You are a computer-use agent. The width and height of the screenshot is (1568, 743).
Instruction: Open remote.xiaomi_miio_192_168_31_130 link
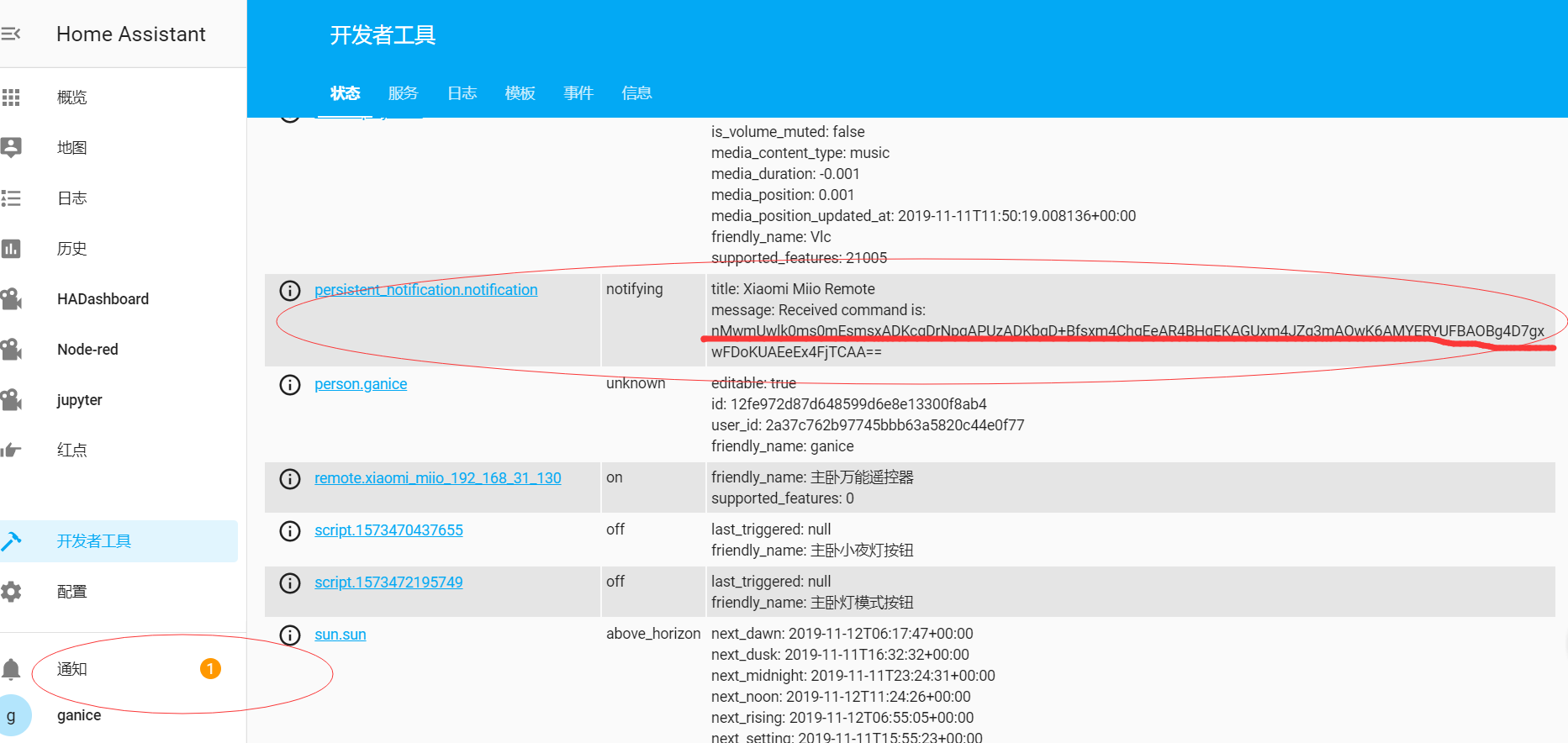click(x=438, y=478)
